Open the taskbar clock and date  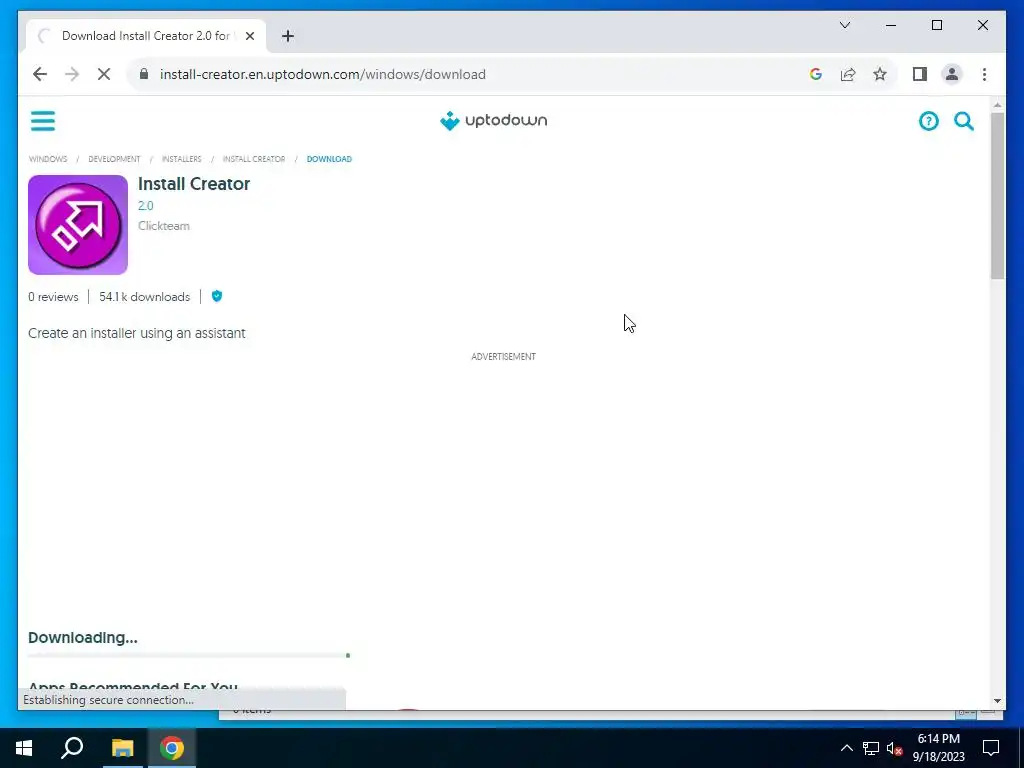click(x=938, y=748)
